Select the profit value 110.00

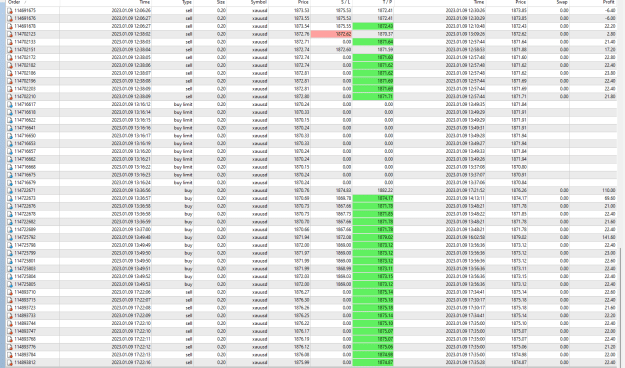(x=609, y=191)
